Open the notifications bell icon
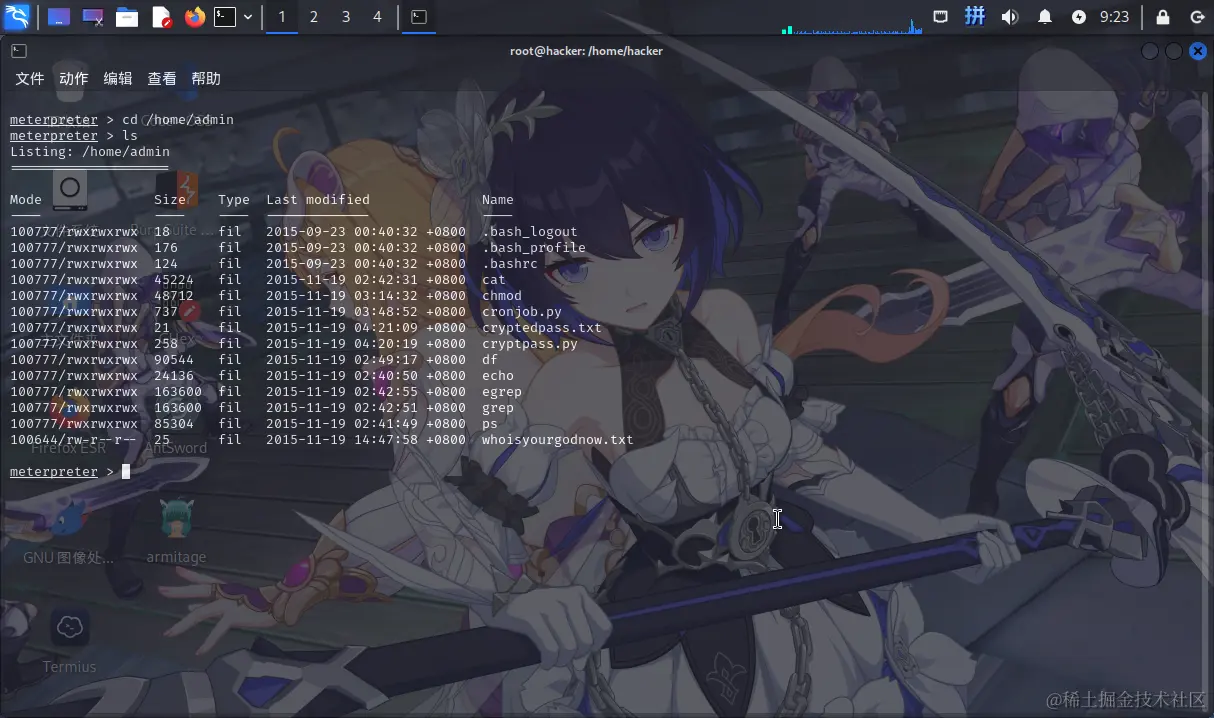The image size is (1214, 718). (1045, 17)
